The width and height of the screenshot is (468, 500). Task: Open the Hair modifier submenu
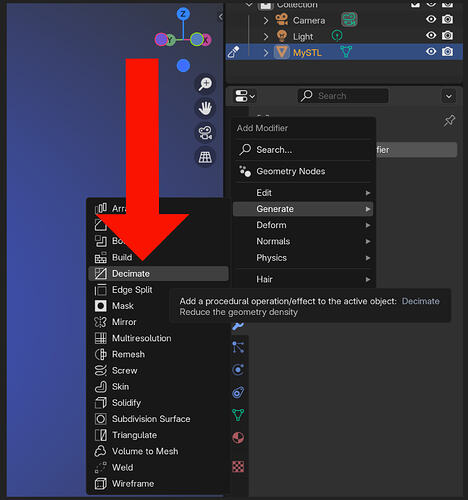[x=303, y=279]
